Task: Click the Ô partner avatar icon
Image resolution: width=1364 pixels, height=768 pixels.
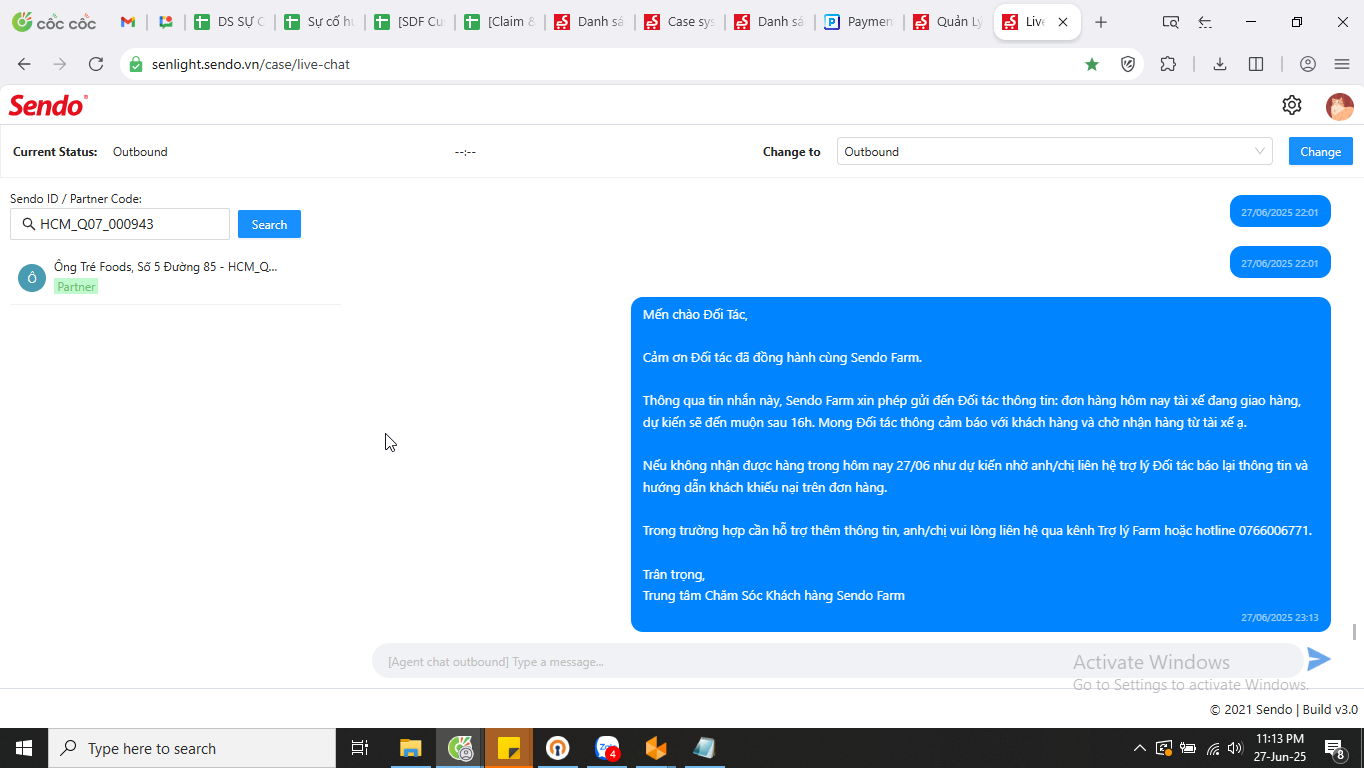Action: (x=32, y=278)
